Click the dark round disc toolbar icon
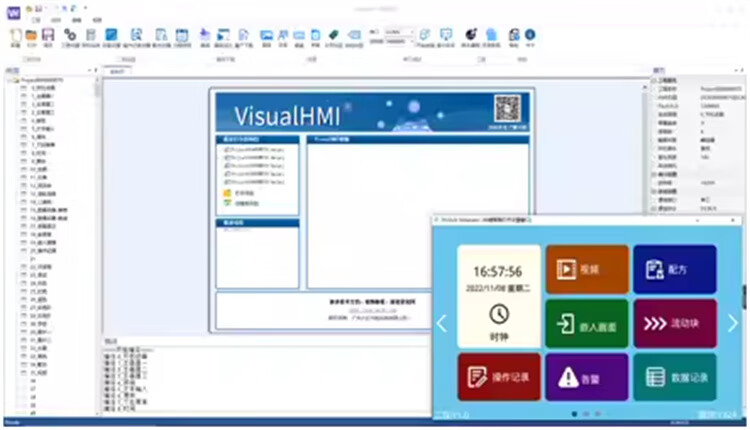The width and height of the screenshot is (750, 430). click(471, 34)
